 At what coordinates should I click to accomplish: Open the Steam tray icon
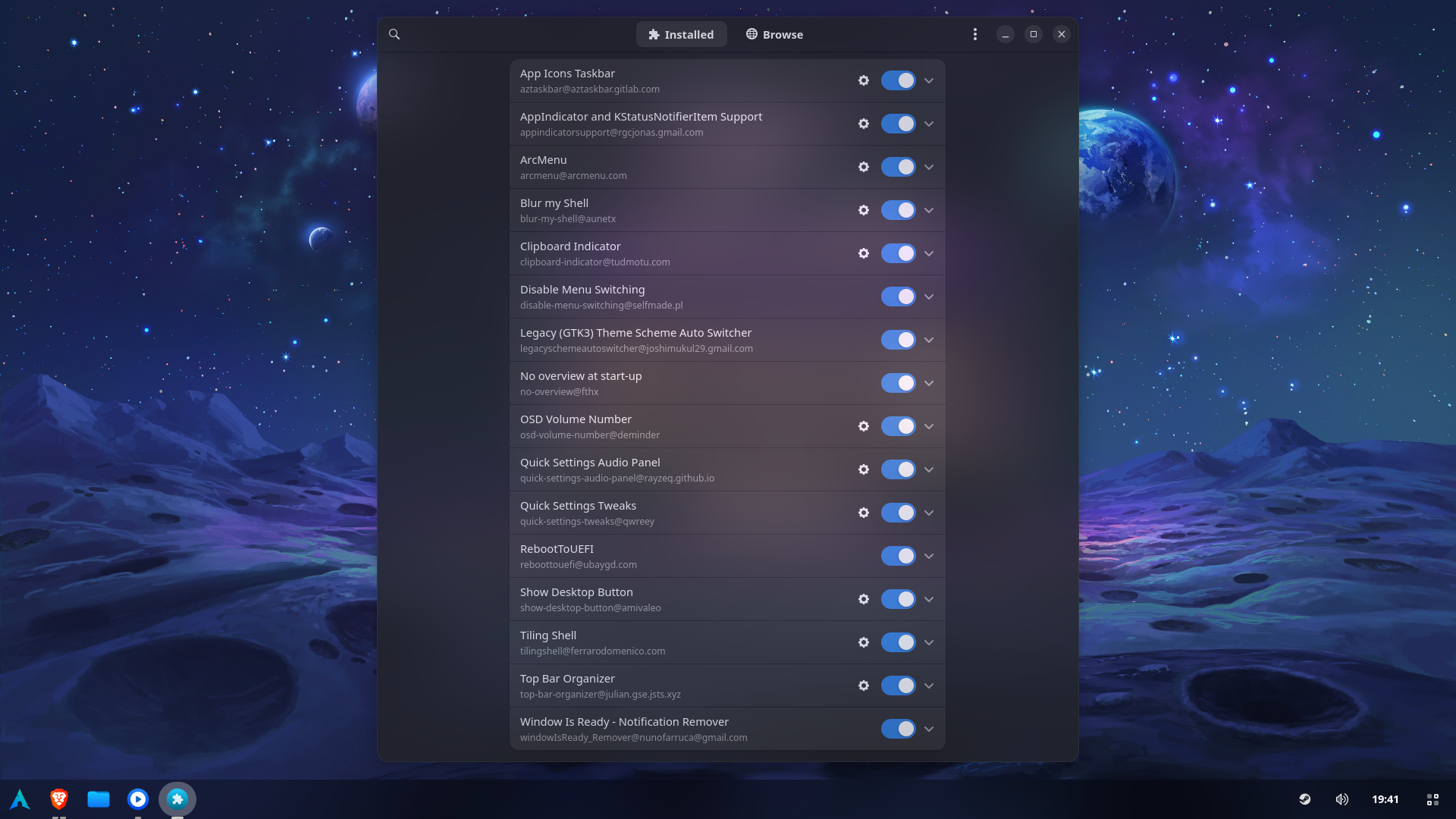point(1305,799)
